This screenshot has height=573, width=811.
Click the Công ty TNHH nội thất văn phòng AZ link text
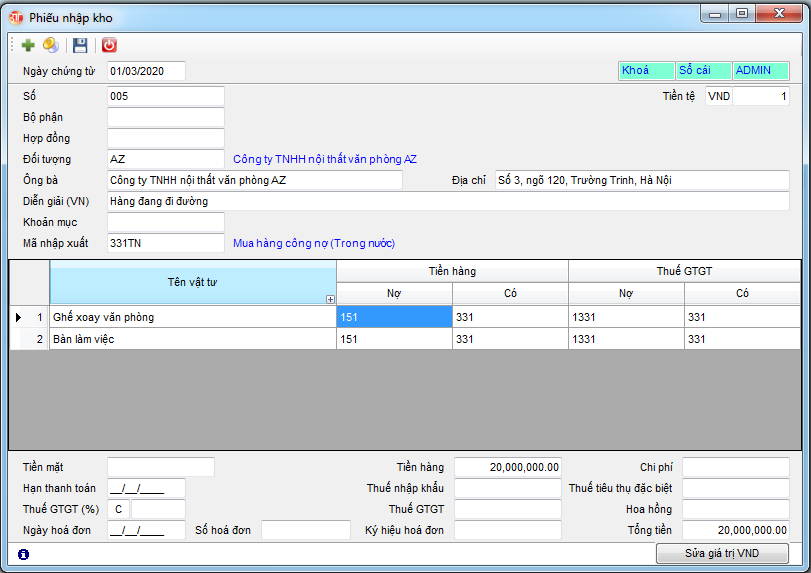325,159
